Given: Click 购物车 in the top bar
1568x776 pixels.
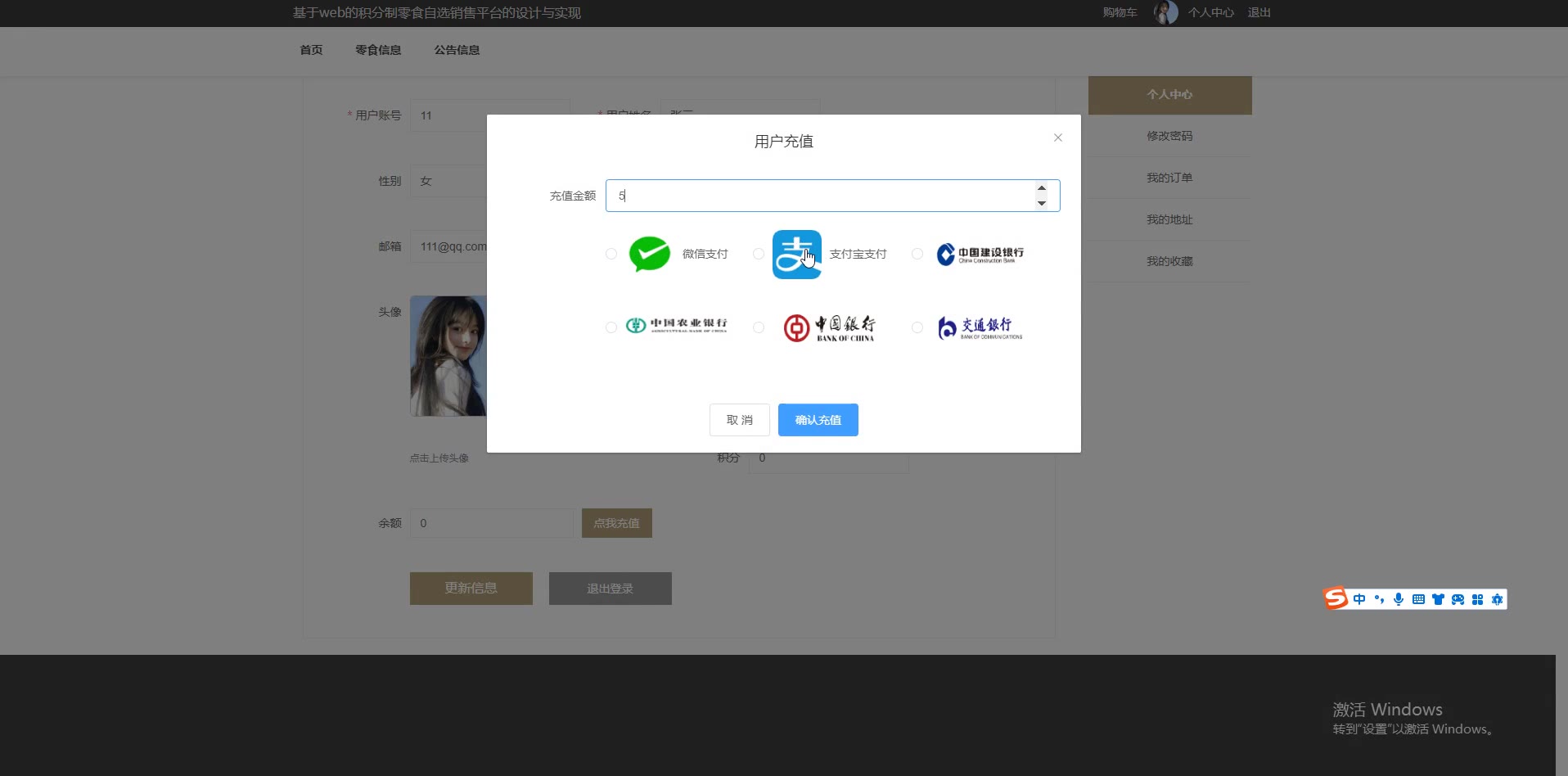Looking at the screenshot, I should [1120, 12].
